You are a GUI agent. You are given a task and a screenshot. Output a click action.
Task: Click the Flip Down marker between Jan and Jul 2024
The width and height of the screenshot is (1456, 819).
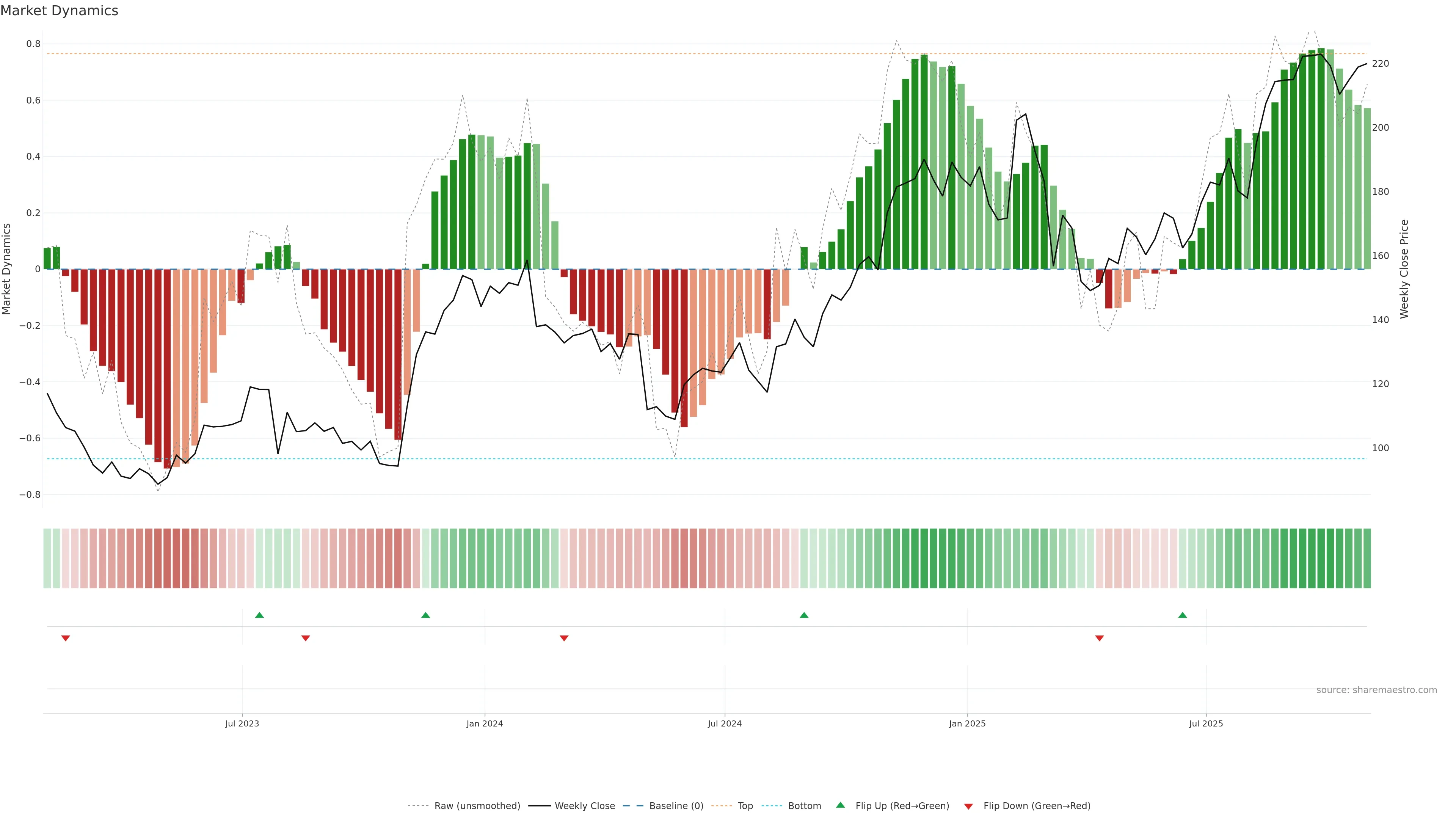click(564, 638)
